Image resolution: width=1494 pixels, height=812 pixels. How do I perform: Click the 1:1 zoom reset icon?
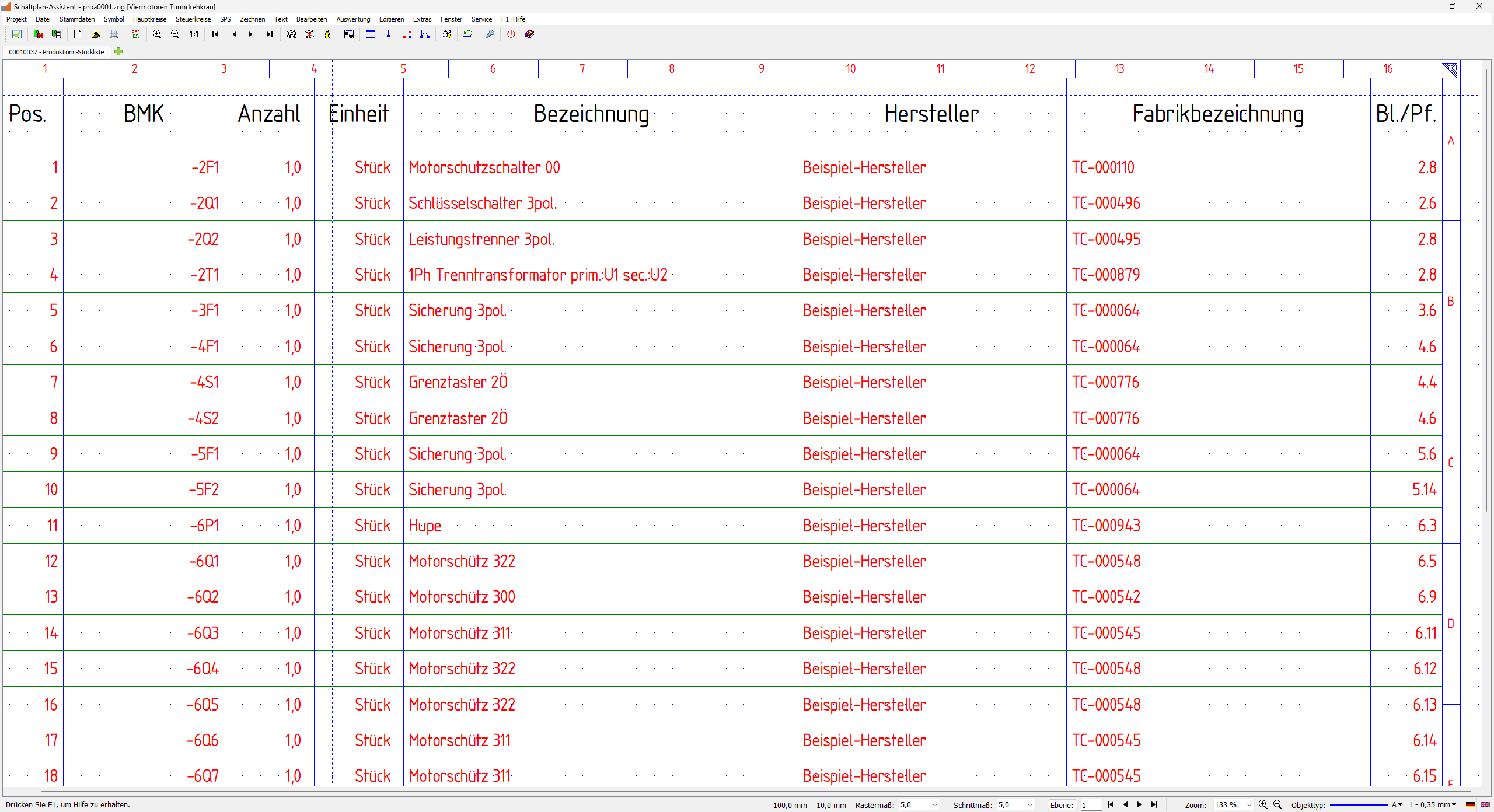tap(194, 34)
